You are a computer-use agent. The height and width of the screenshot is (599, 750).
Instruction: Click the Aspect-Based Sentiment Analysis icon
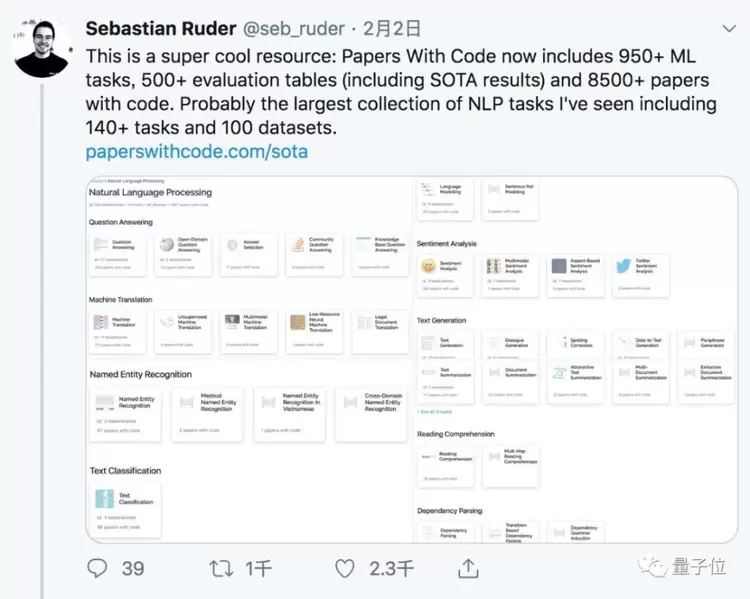559,267
